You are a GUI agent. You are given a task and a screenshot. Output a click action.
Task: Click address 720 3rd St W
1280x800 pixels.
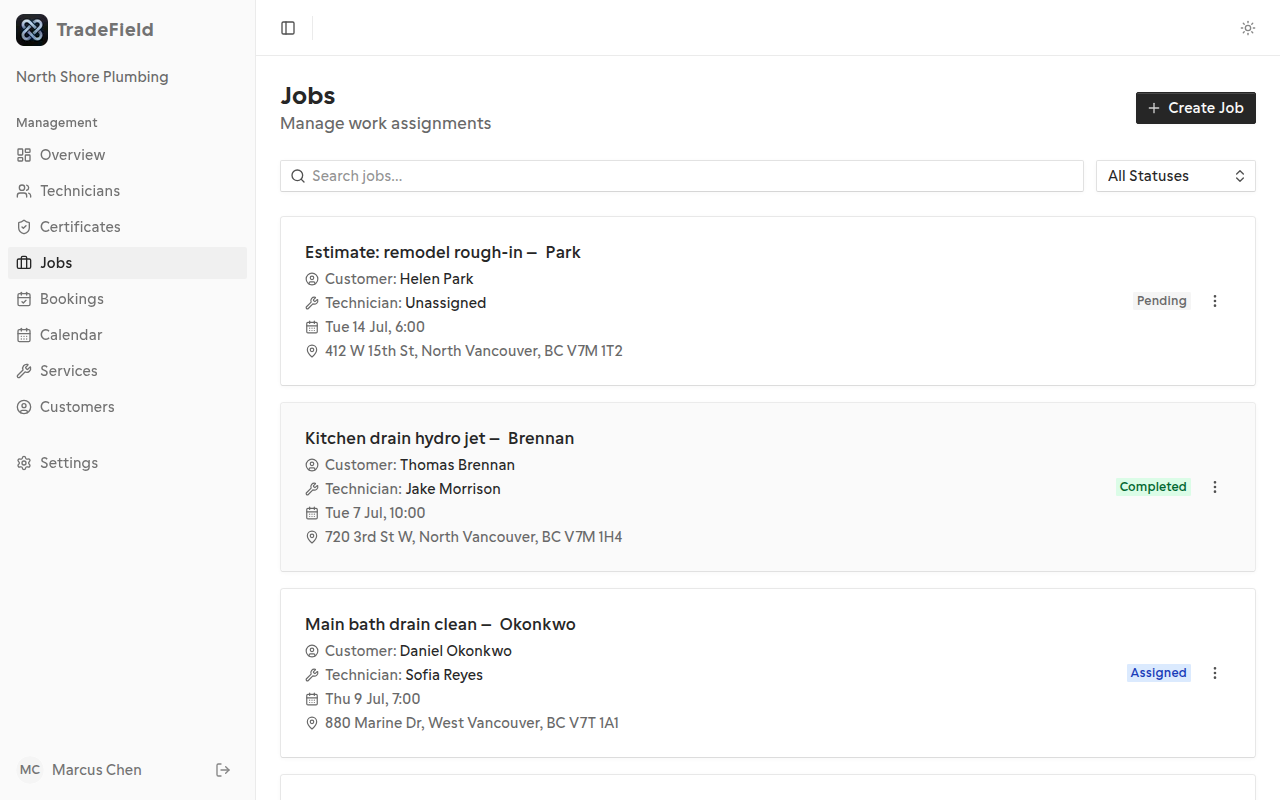point(474,537)
